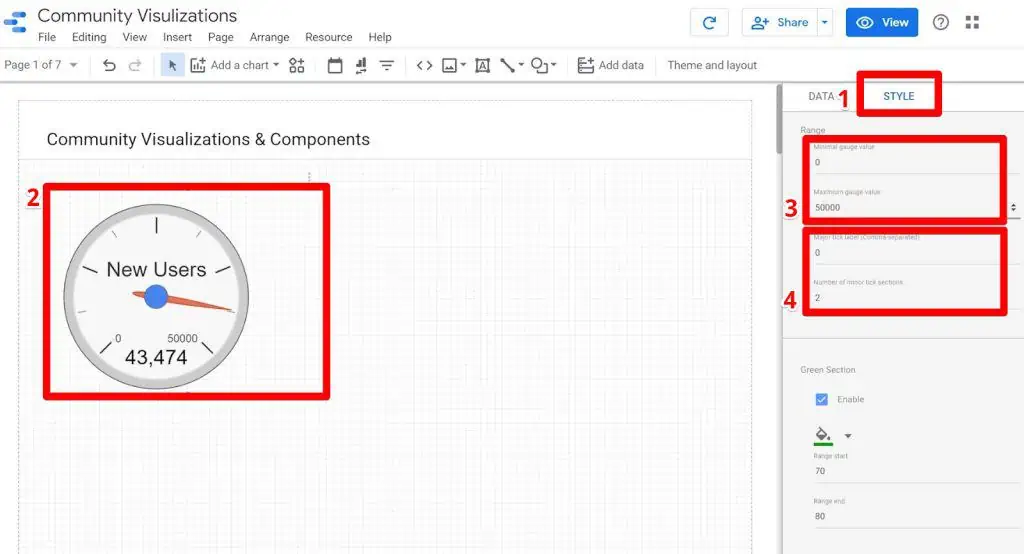
Task: Open the Help menu
Action: point(379,37)
